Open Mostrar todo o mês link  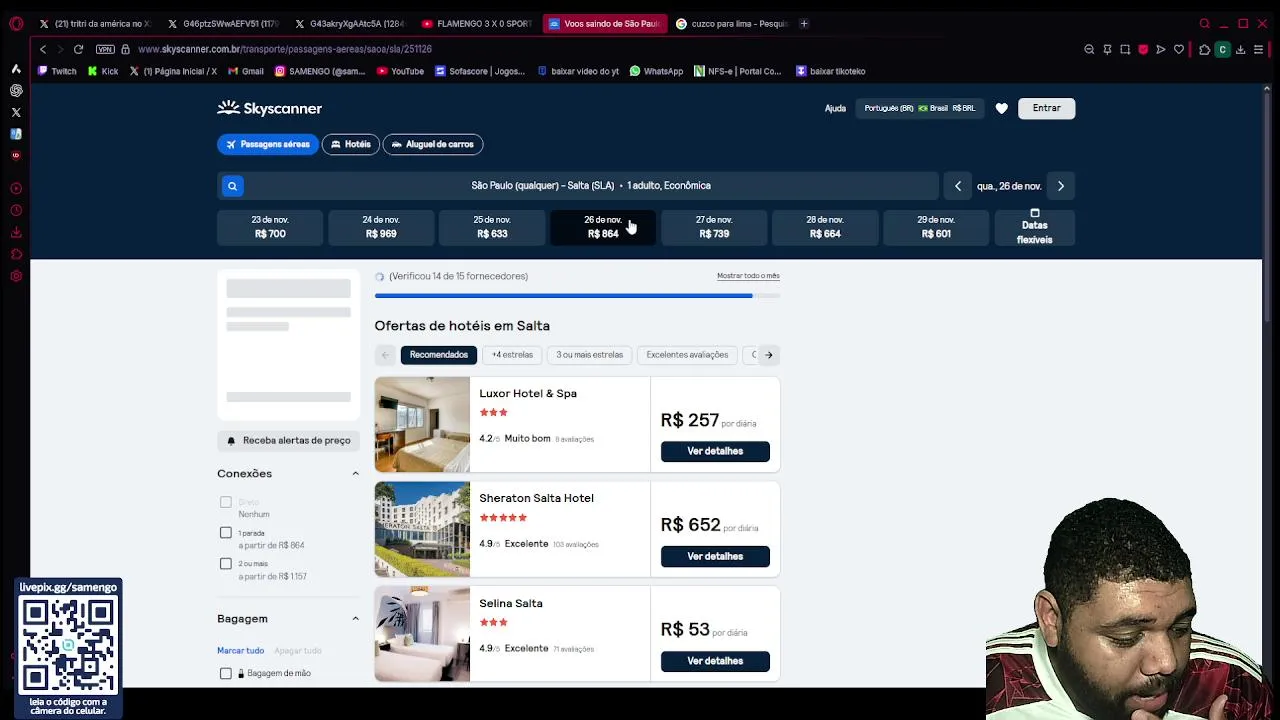[x=748, y=276]
